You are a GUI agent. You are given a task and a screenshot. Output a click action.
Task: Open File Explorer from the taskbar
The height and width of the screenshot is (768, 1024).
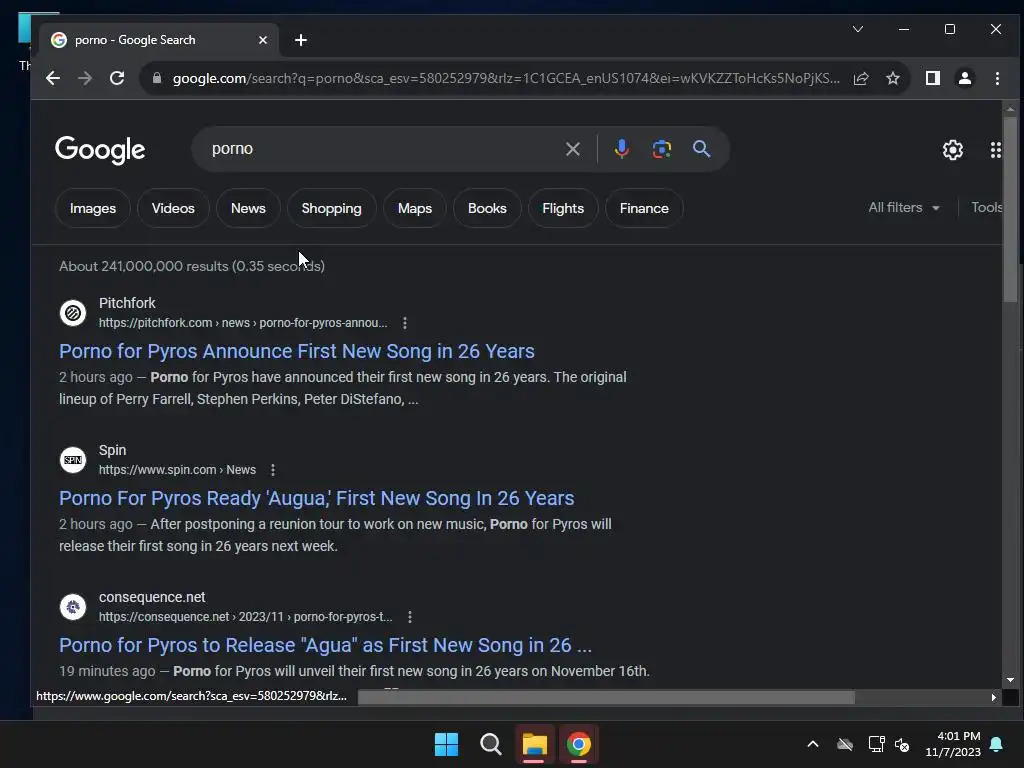tap(534, 744)
